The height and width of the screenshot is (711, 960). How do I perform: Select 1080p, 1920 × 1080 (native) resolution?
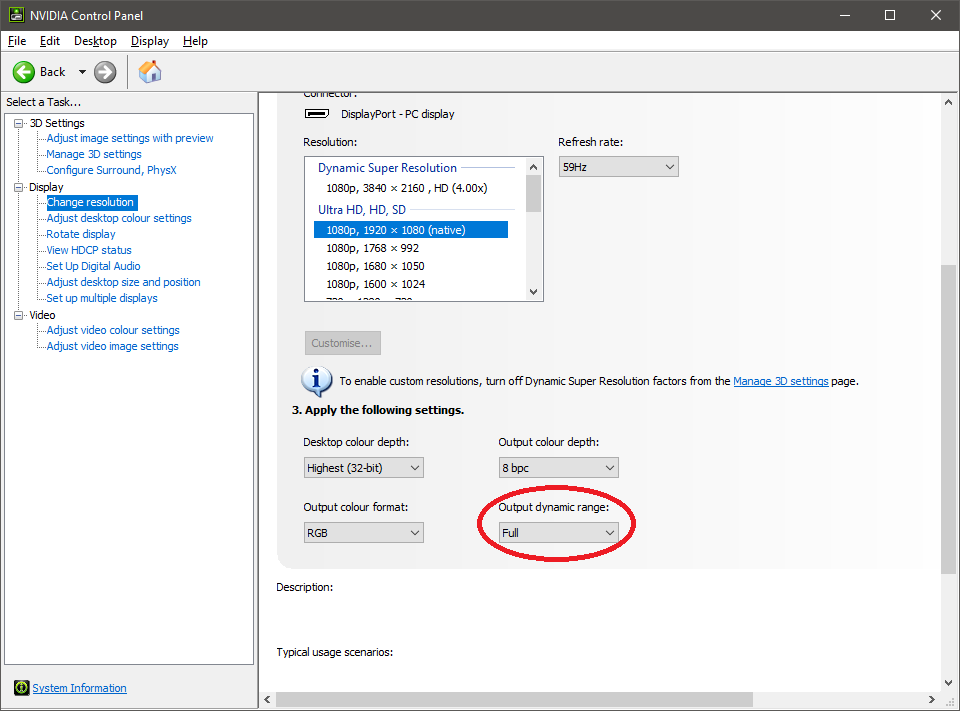(411, 230)
